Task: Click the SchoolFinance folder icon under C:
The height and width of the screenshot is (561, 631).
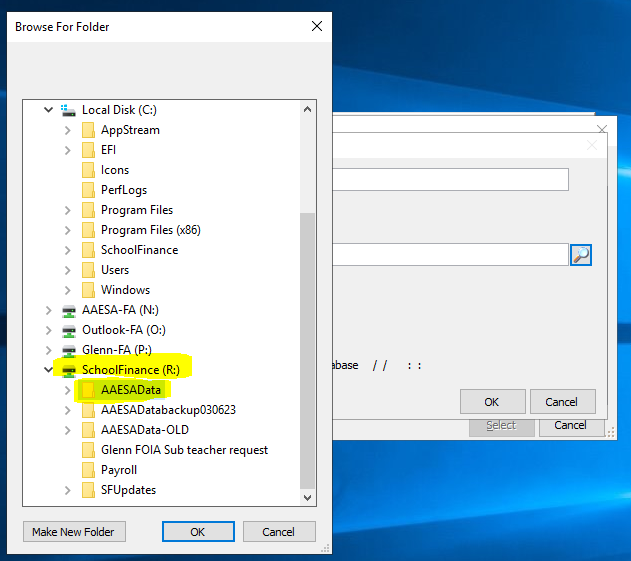Action: [x=88, y=250]
